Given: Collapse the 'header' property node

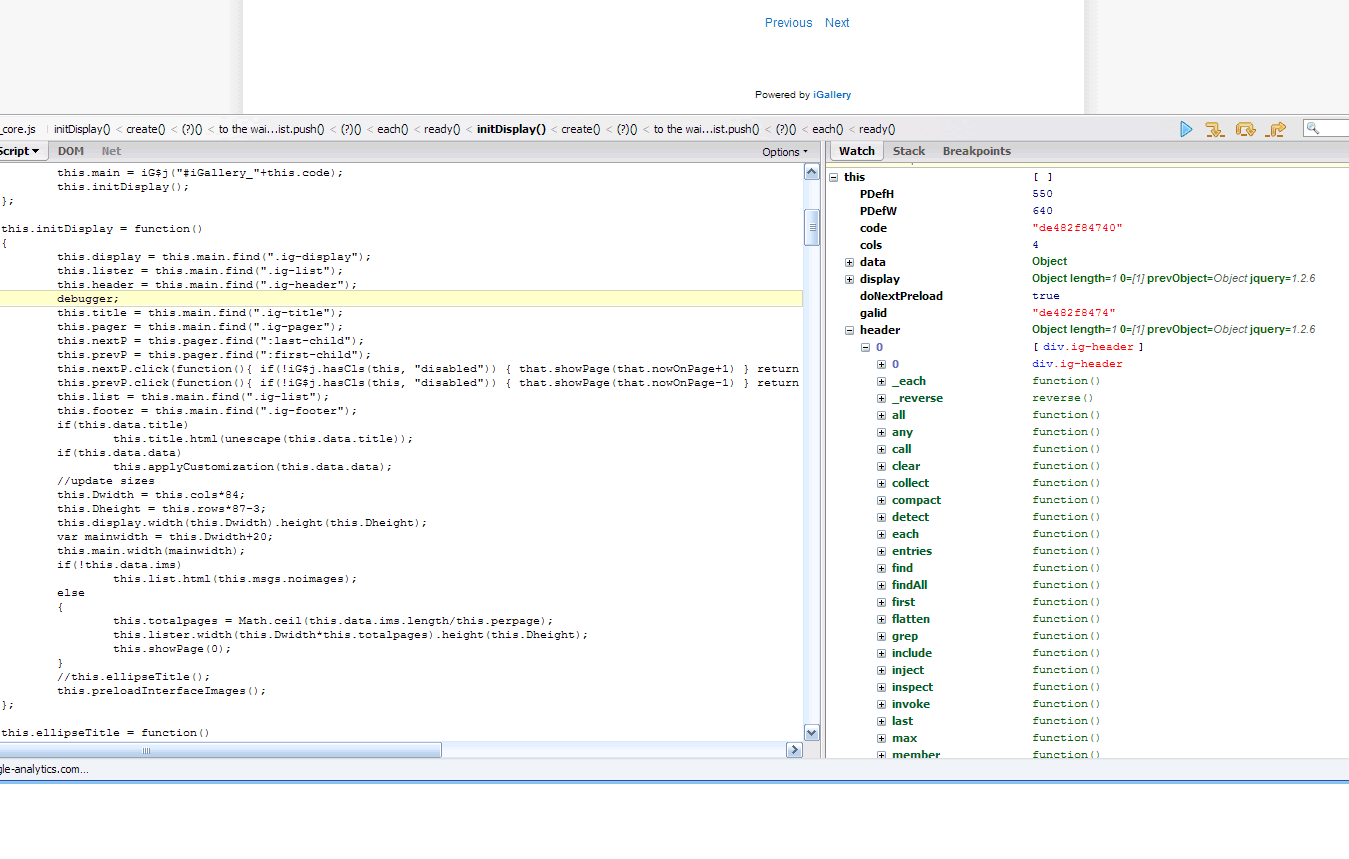Looking at the screenshot, I should pyautogui.click(x=849, y=330).
